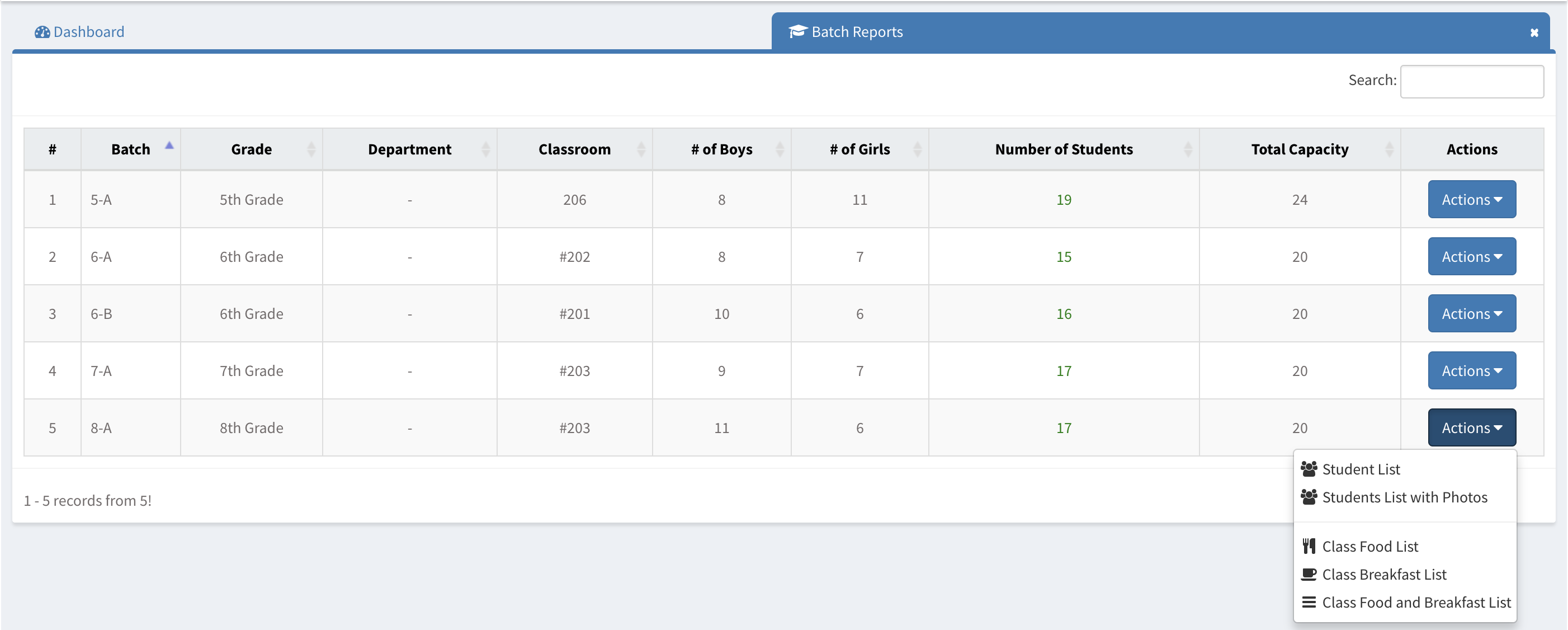Collapse Actions dropdown for batch 8-A

point(1471,427)
